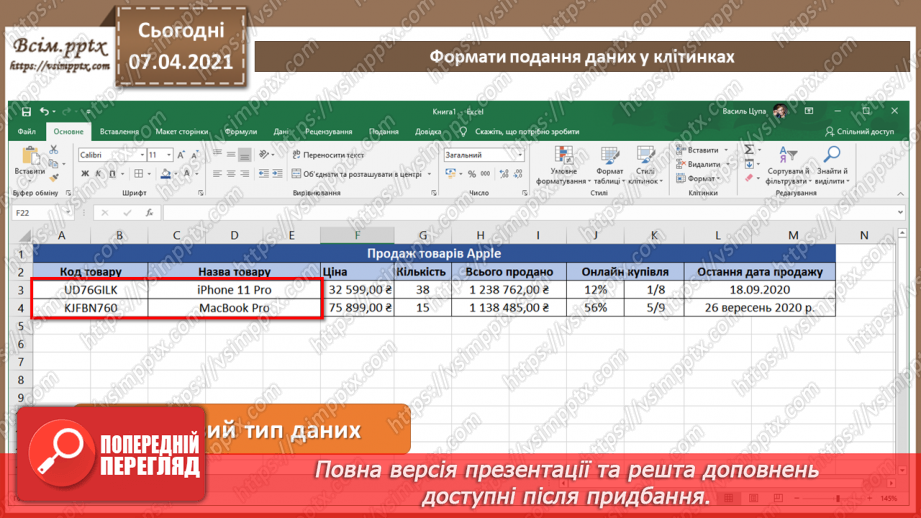Image resolution: width=921 pixels, height=518 pixels.
Task: Click the Borders grid icon
Action: click(x=139, y=174)
